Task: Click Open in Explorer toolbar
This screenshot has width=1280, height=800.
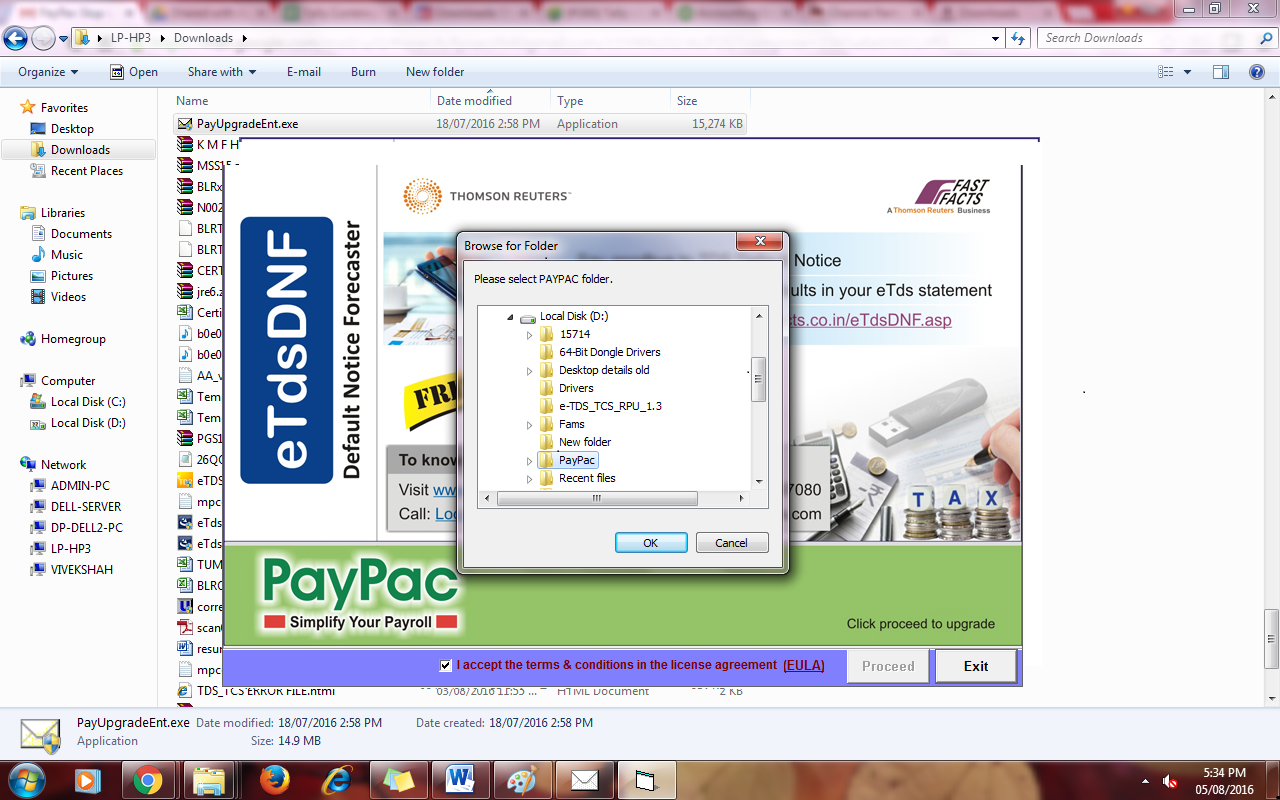Action: (134, 72)
